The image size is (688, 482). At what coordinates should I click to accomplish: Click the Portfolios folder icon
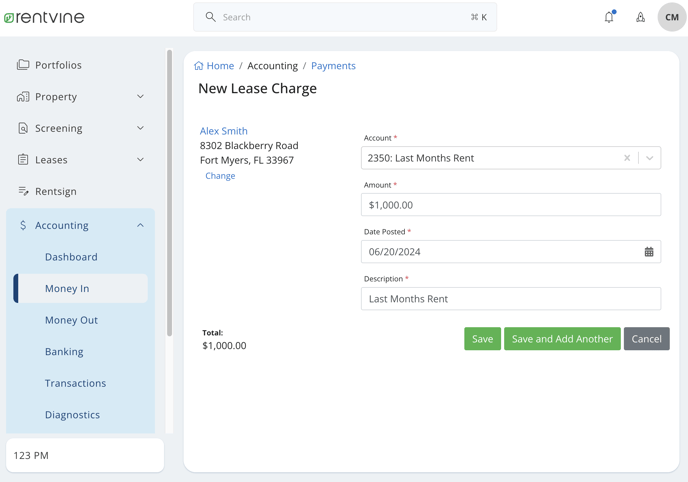click(x=23, y=64)
